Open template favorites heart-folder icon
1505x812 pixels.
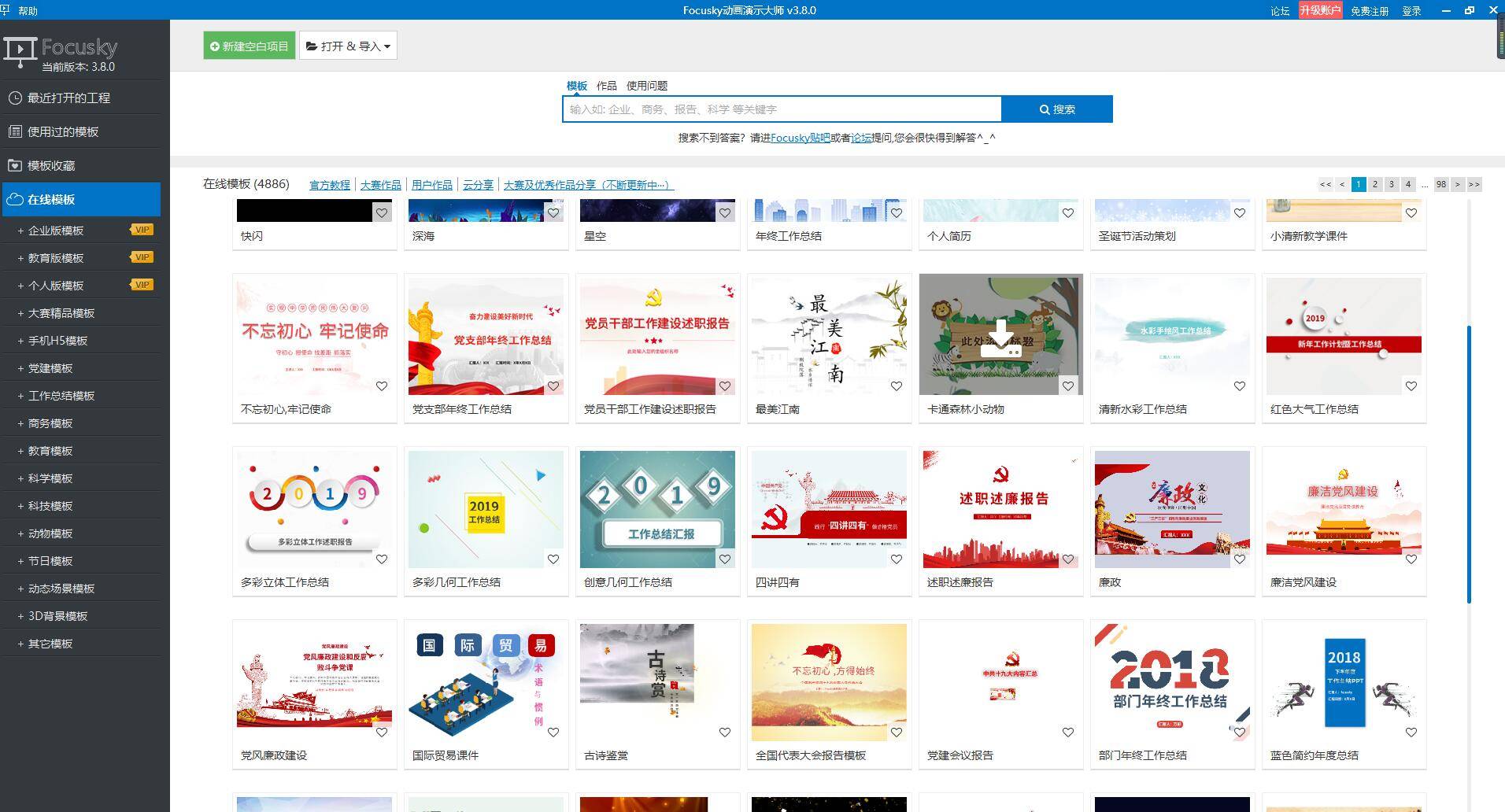click(15, 166)
